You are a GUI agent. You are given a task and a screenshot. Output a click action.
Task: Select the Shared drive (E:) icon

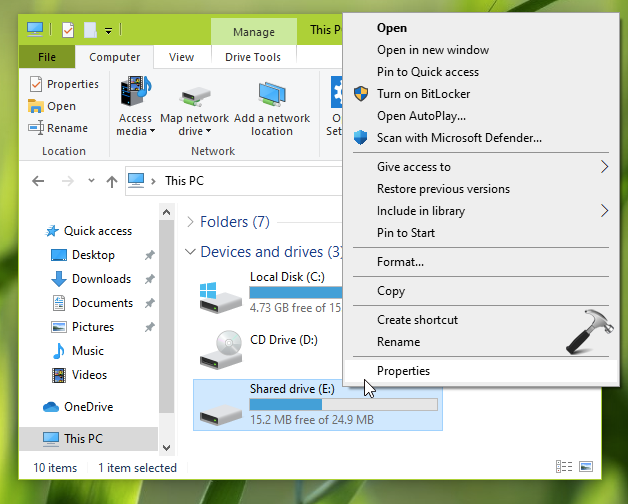(x=221, y=415)
